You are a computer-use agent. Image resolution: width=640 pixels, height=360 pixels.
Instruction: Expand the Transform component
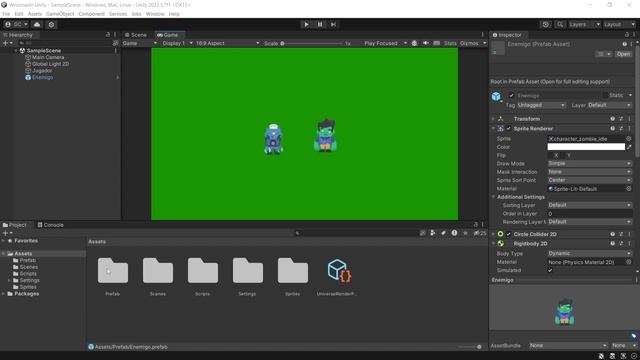[493, 119]
